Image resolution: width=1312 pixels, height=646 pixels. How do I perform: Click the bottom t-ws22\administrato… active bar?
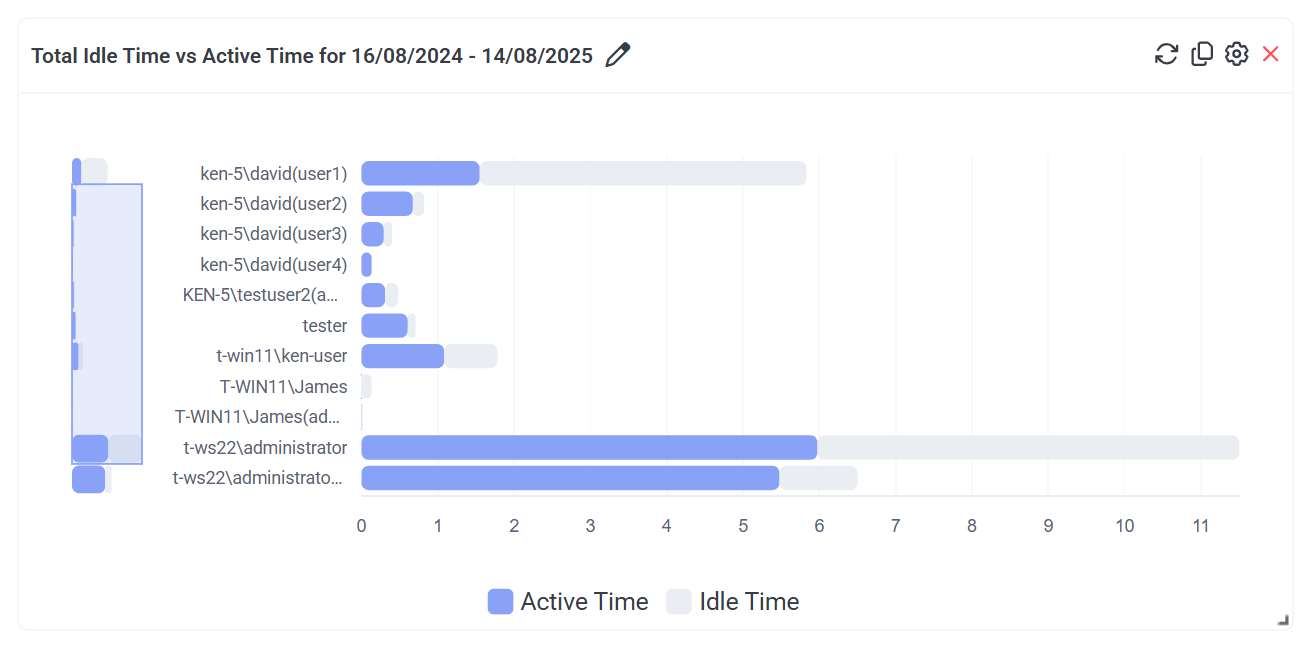569,478
